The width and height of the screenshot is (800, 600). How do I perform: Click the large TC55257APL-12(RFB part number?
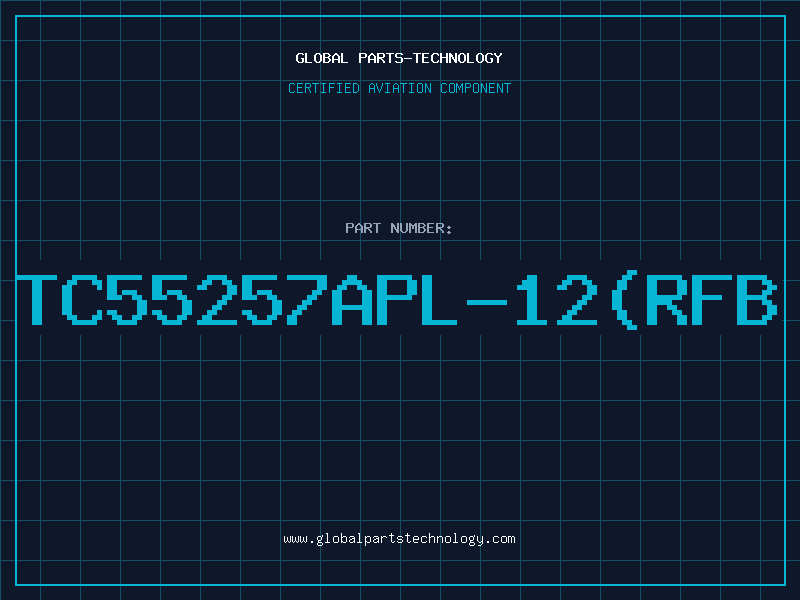[x=397, y=300]
